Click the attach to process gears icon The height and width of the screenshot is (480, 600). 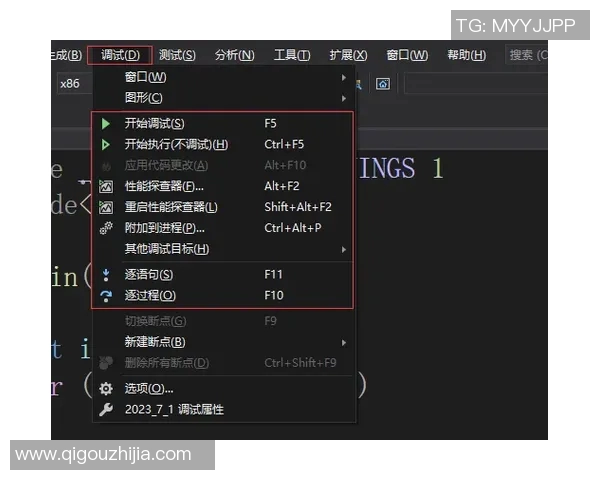pyautogui.click(x=106, y=228)
